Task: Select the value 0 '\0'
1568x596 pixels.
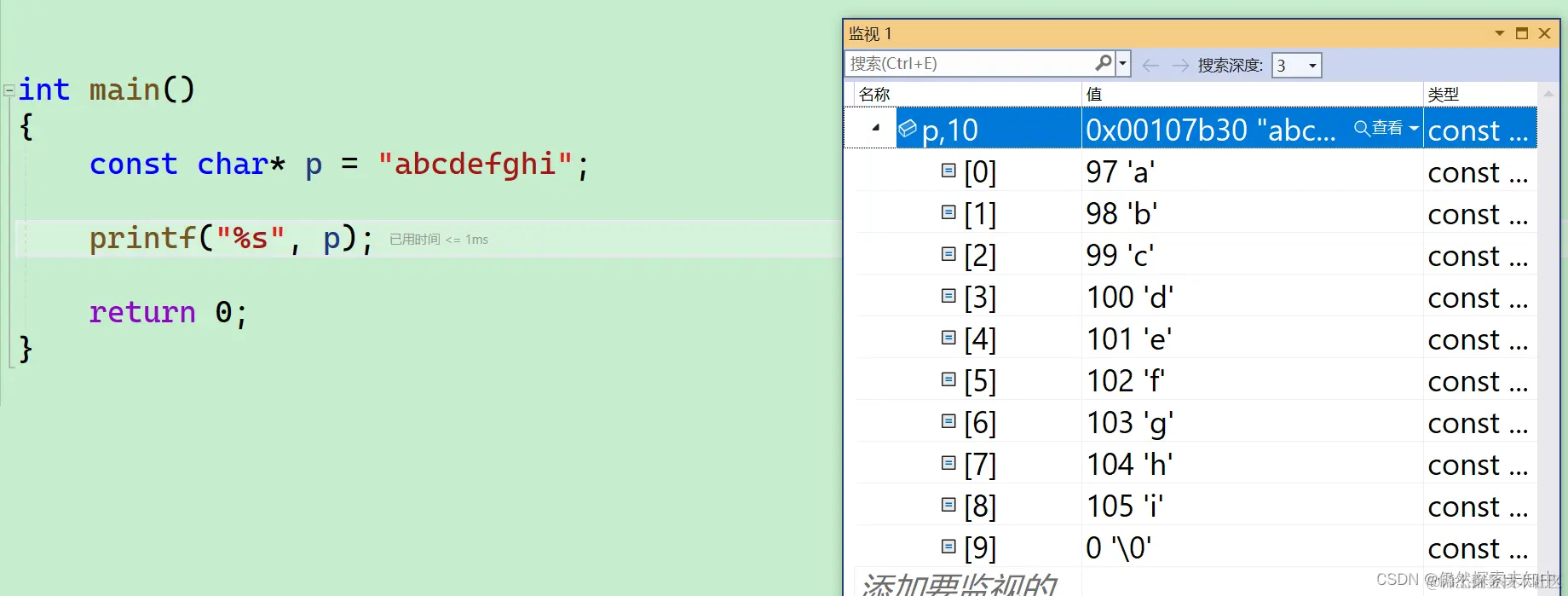Action: point(1119,548)
